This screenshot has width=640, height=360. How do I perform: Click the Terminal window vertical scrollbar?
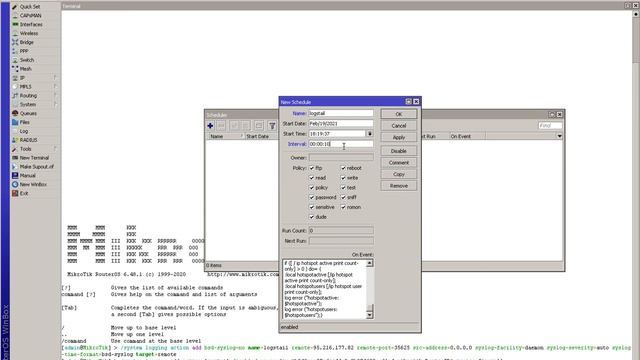click(636, 184)
